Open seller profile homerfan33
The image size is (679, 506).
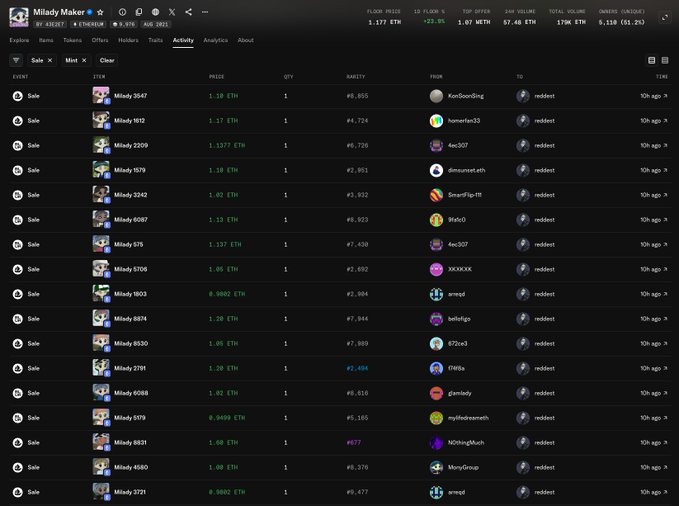click(464, 120)
